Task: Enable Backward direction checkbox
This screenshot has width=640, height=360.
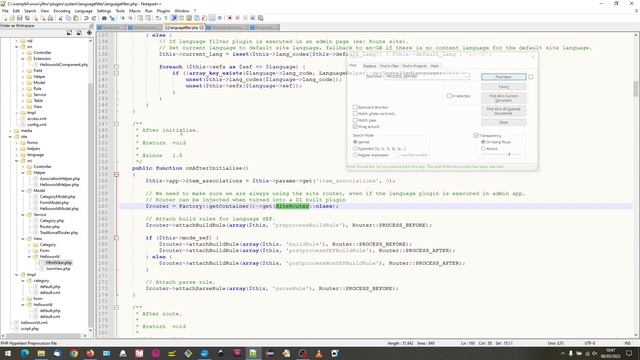Action: [x=355, y=107]
